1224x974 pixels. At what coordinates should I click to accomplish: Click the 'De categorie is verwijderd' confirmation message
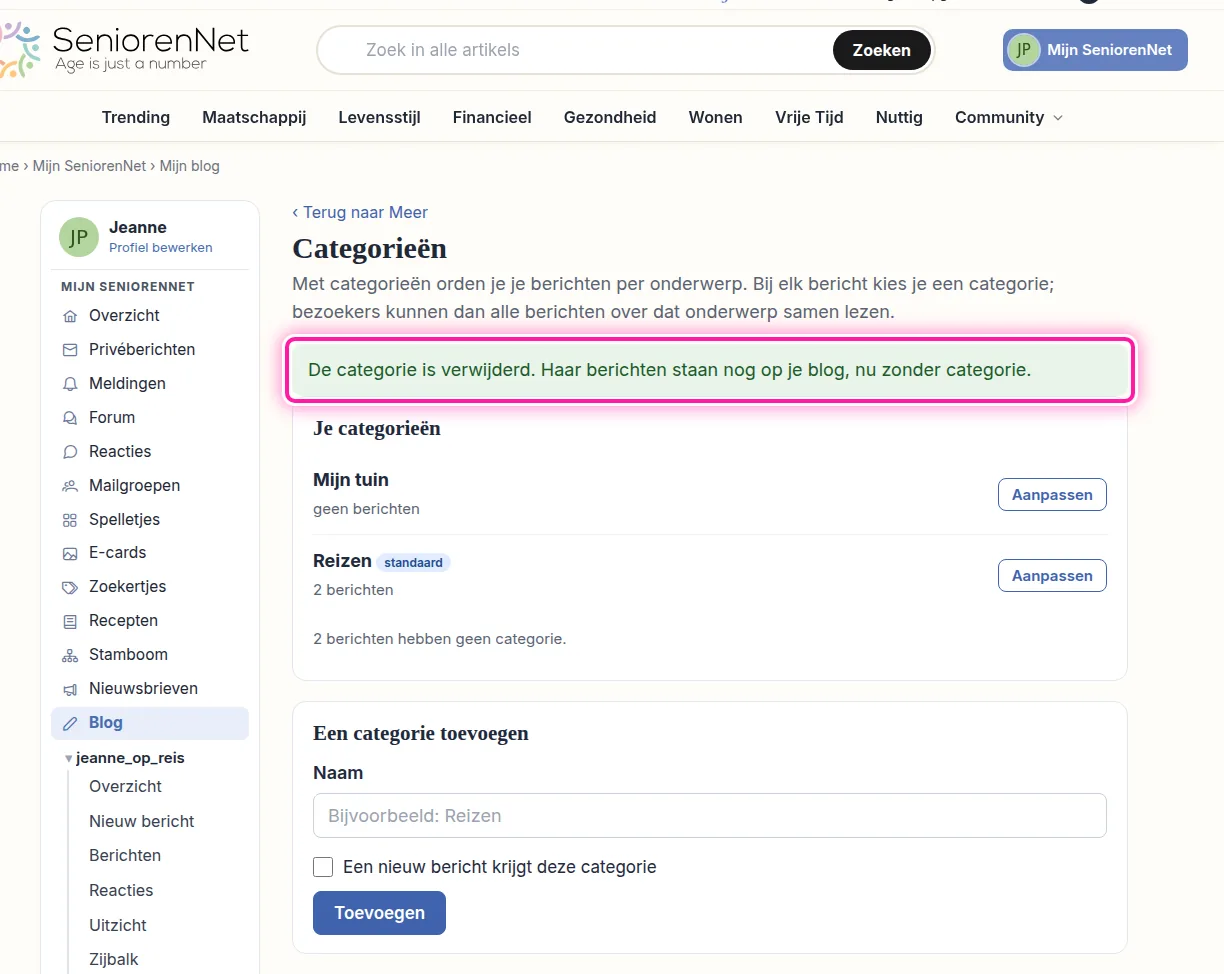pos(710,370)
